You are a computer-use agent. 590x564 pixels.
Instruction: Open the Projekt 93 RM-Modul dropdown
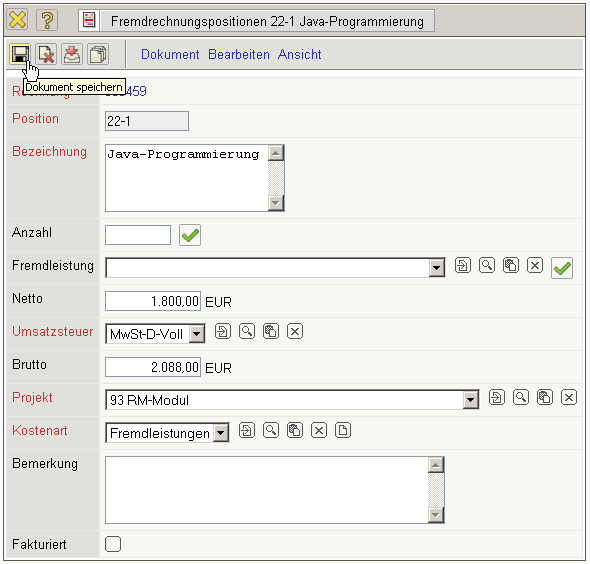click(x=470, y=400)
